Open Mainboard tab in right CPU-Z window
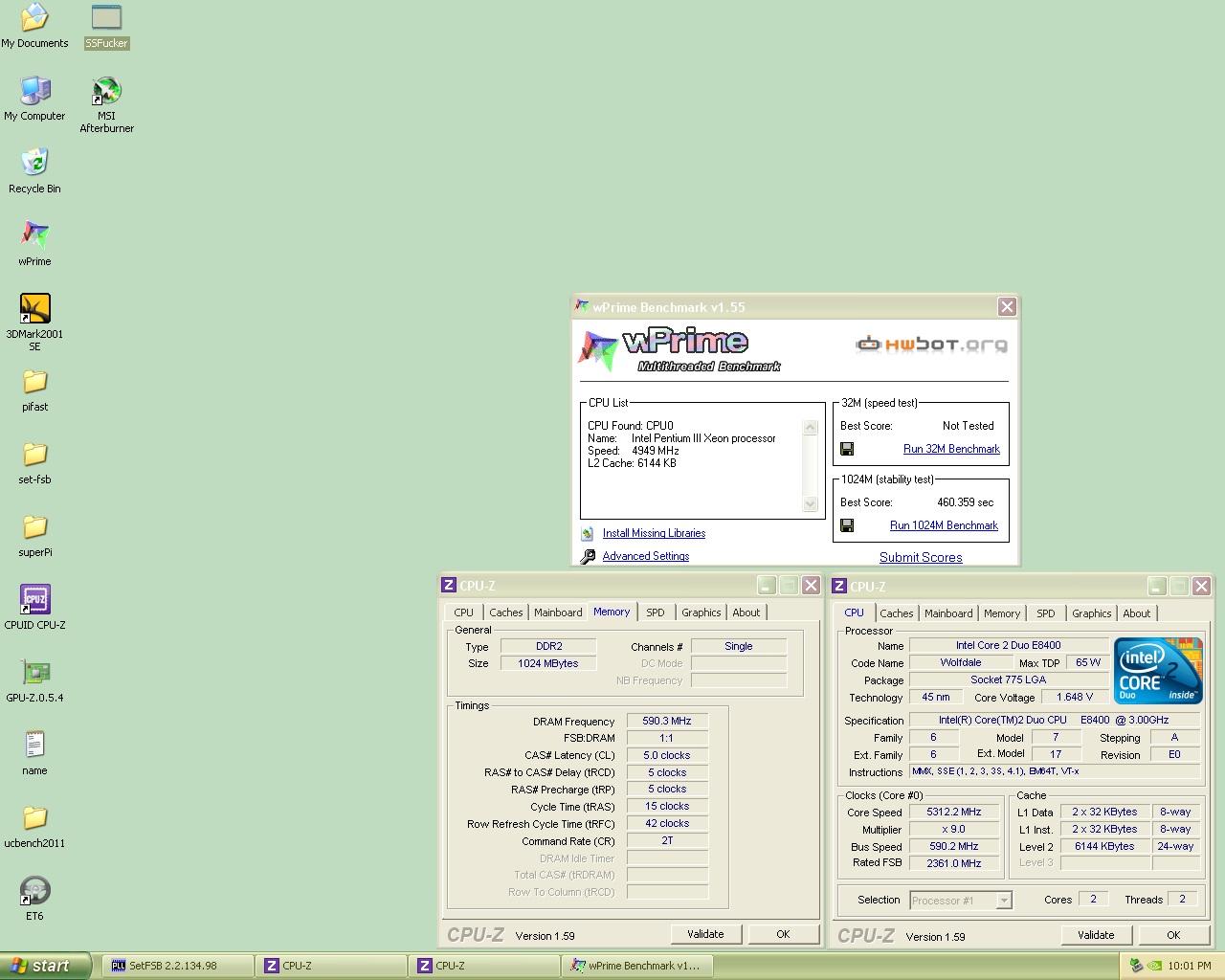The height and width of the screenshot is (980, 1225). (x=948, y=613)
